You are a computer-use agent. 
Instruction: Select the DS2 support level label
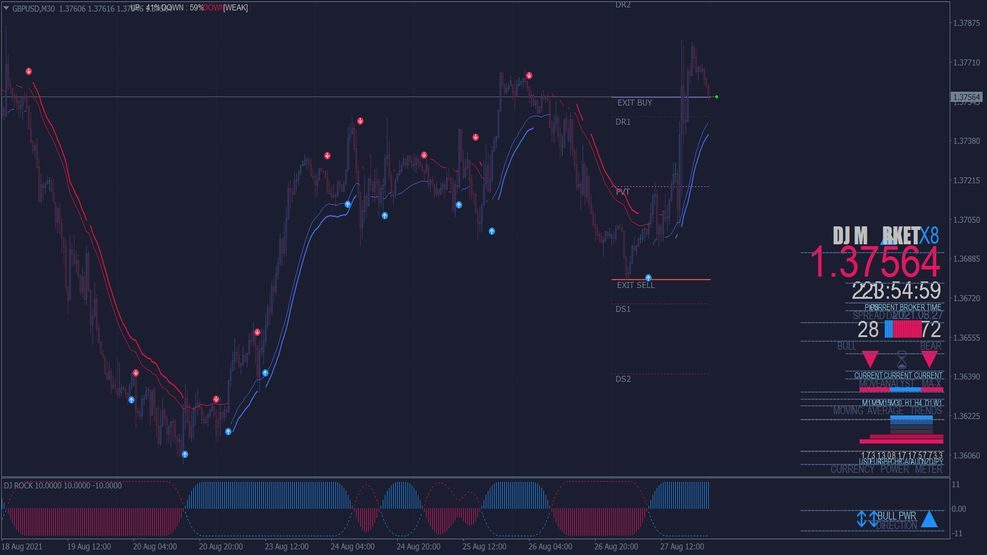[623, 379]
